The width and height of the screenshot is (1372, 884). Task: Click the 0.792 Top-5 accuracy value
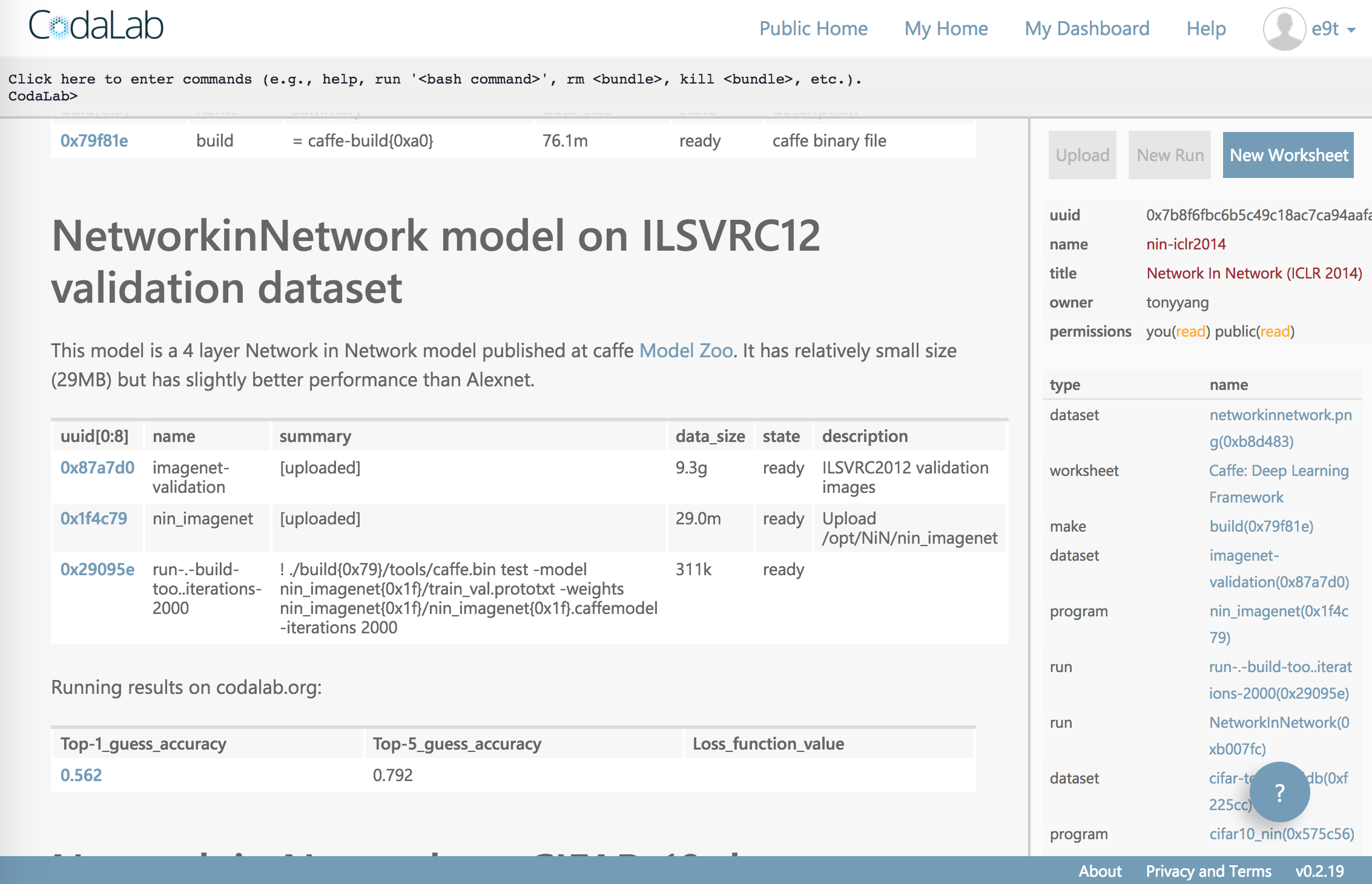392,775
